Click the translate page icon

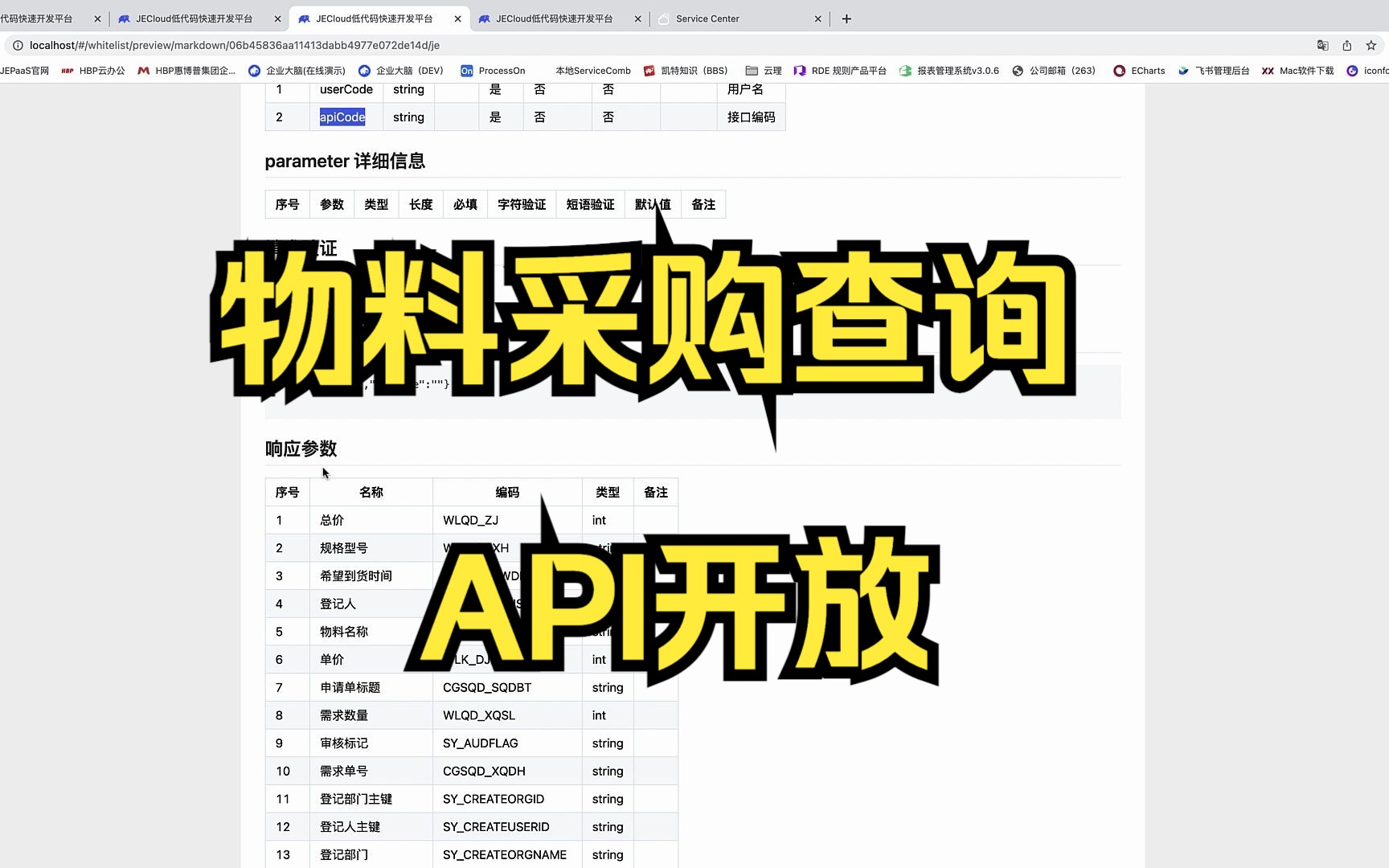(x=1322, y=45)
